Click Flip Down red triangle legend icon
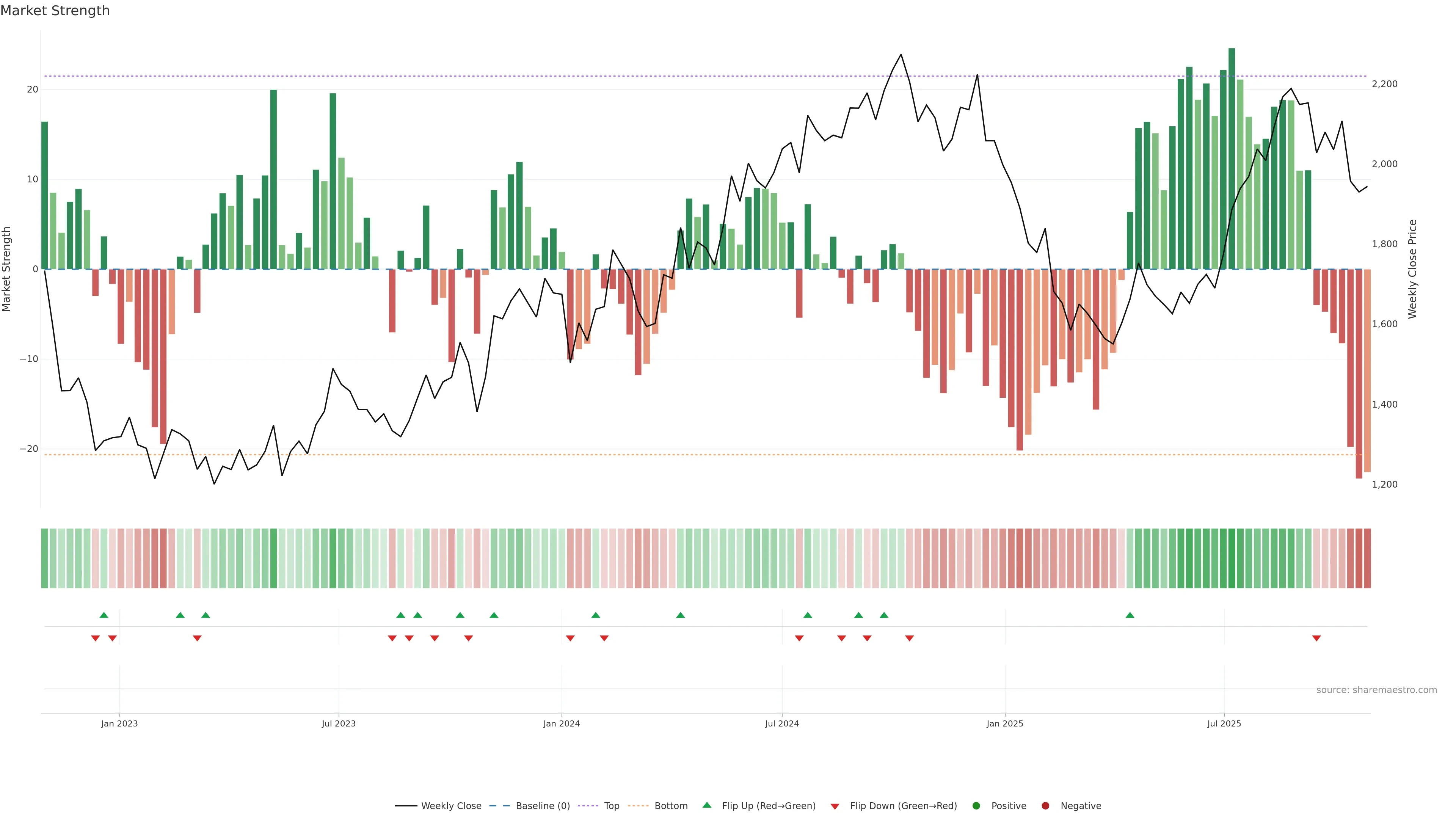 [x=835, y=806]
